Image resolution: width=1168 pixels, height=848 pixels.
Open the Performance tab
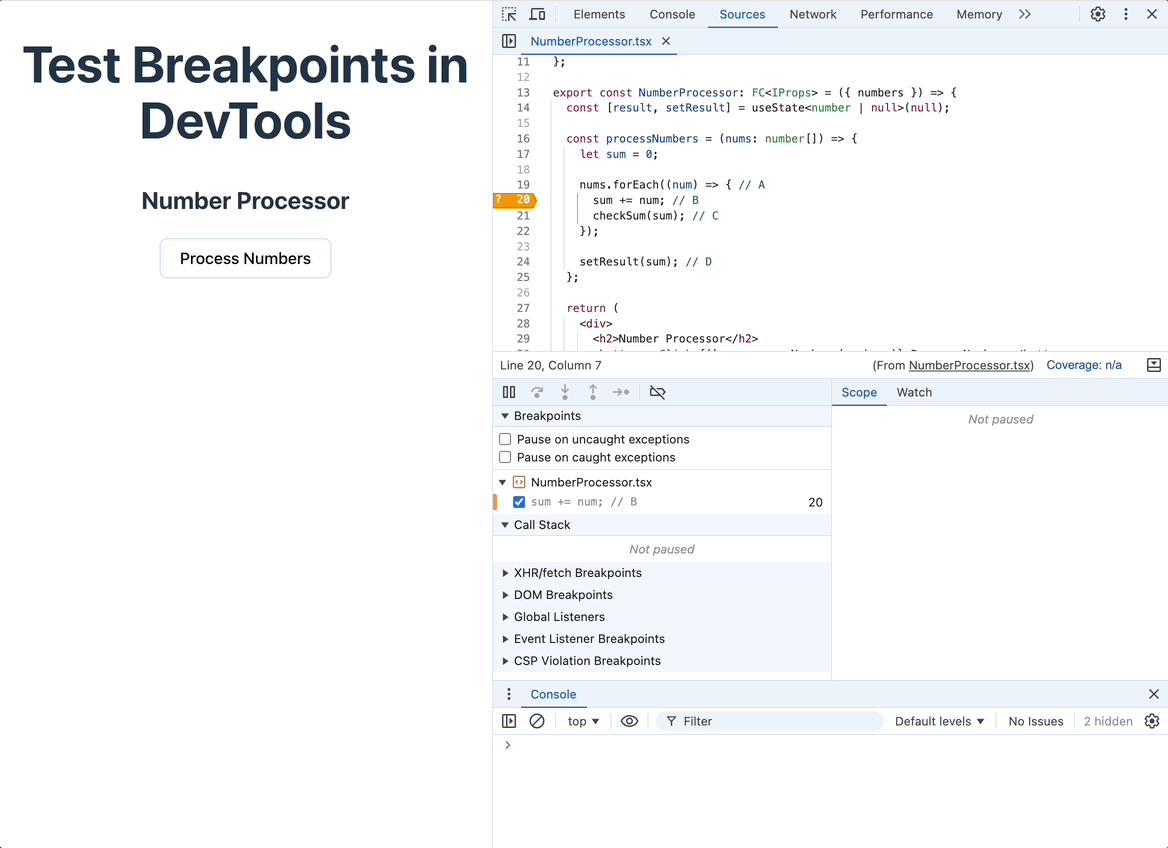pos(896,14)
